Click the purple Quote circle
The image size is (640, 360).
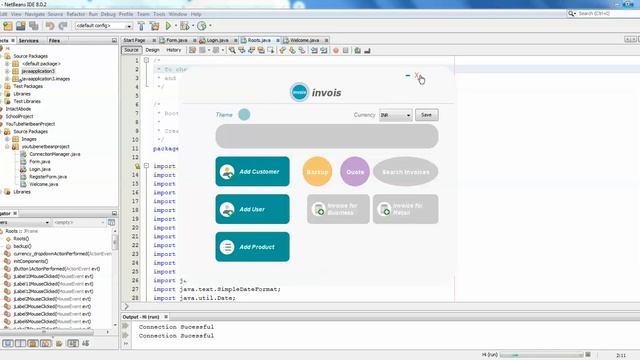355,171
